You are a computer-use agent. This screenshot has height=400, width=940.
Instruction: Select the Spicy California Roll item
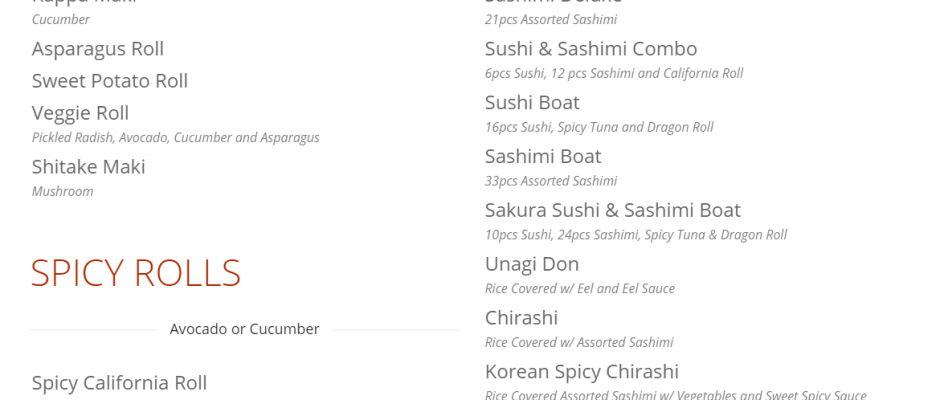[119, 383]
